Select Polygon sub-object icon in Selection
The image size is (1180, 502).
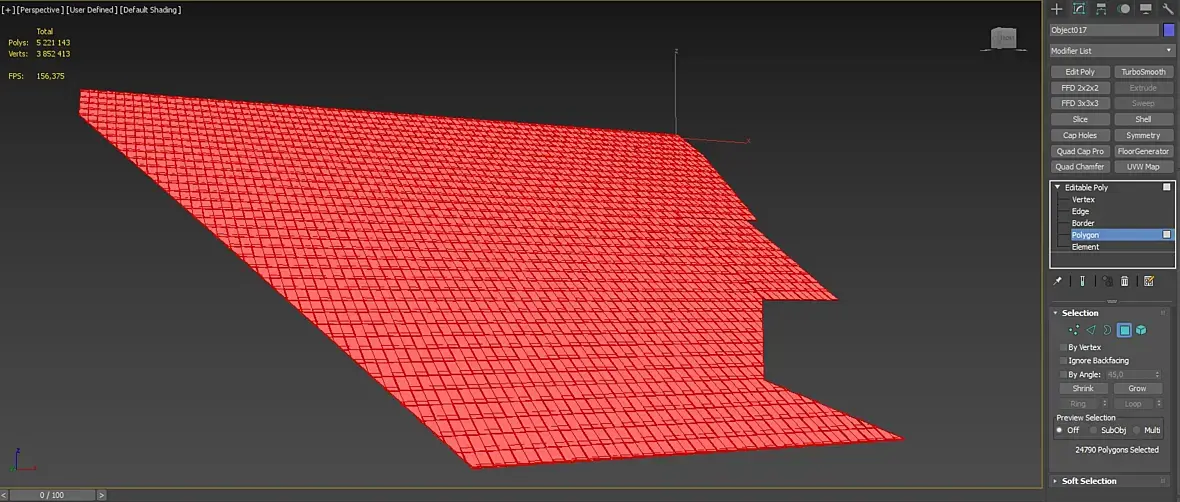pos(1124,330)
